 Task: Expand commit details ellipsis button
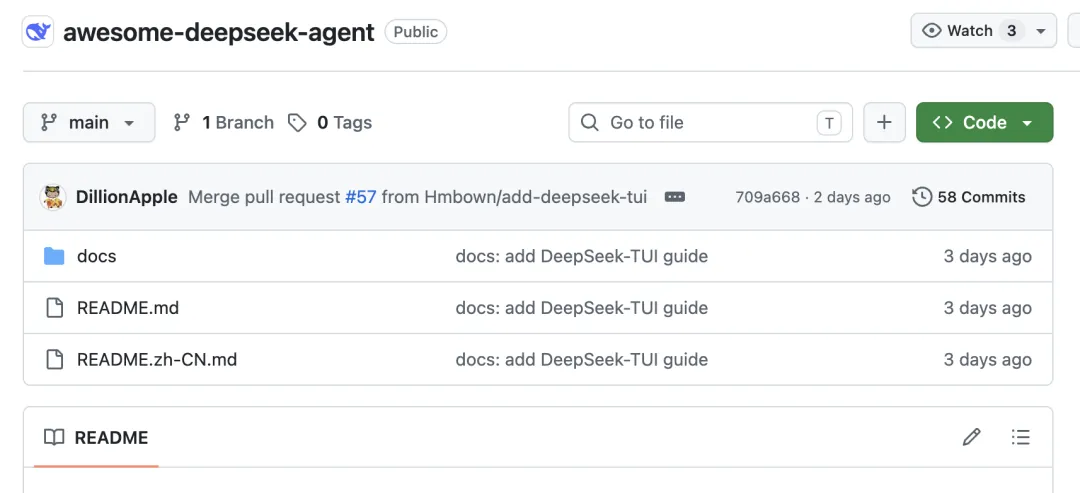(x=674, y=198)
